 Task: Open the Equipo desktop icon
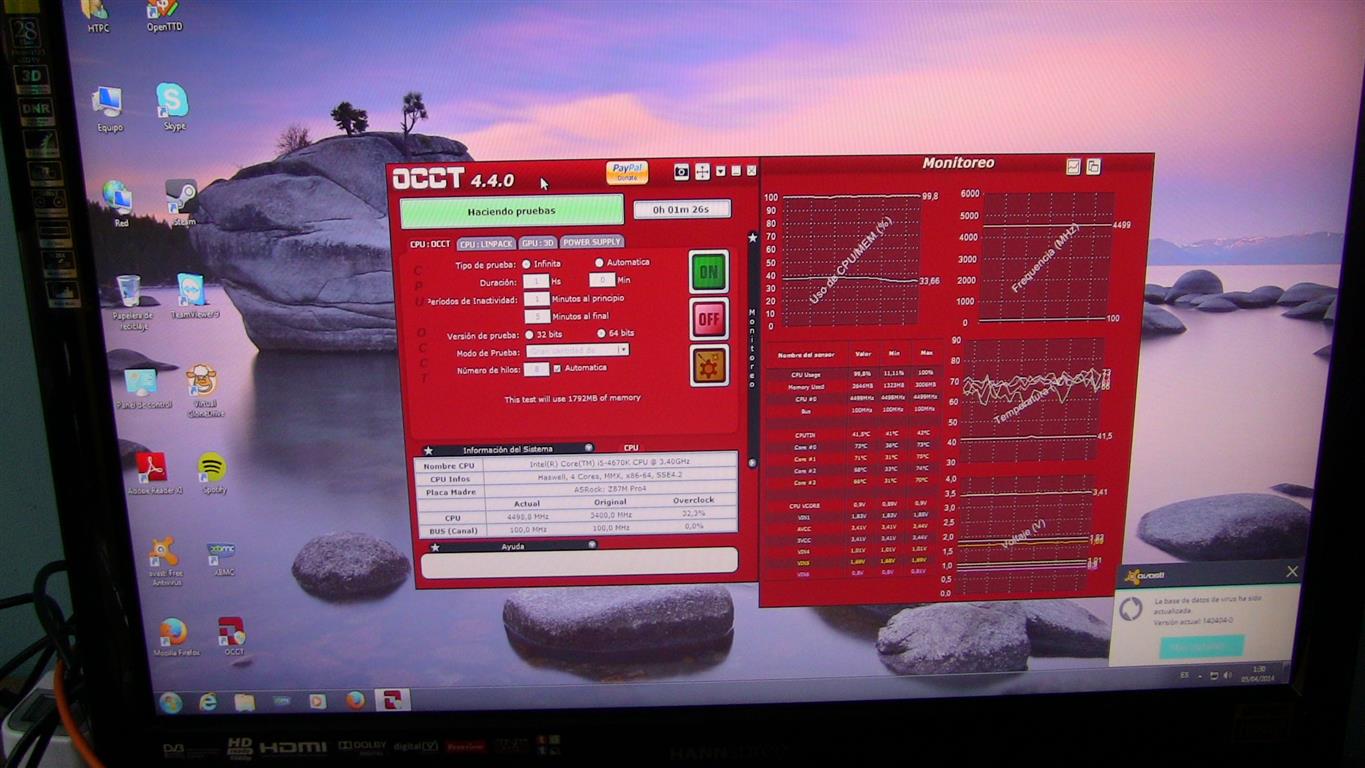click(x=108, y=109)
